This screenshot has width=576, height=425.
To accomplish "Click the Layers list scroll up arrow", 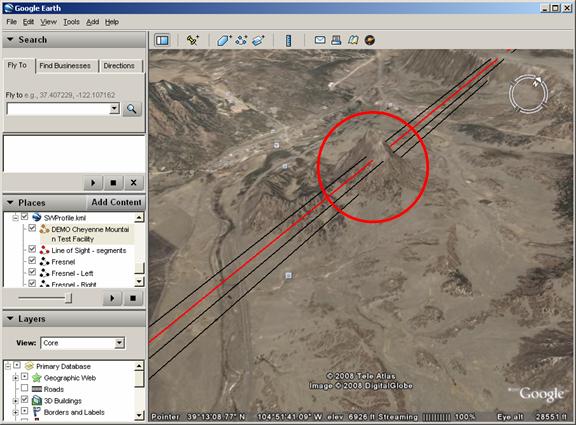I will click(139, 366).
